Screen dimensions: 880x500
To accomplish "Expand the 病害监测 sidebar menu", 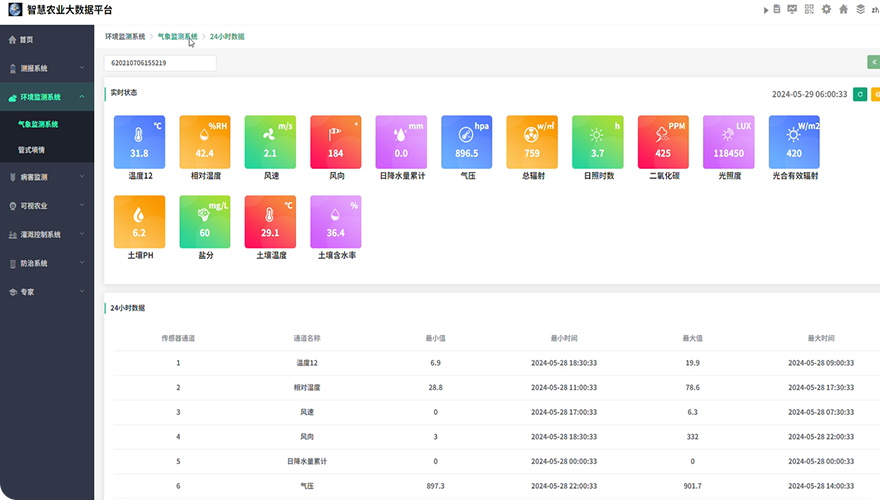I will (47, 177).
